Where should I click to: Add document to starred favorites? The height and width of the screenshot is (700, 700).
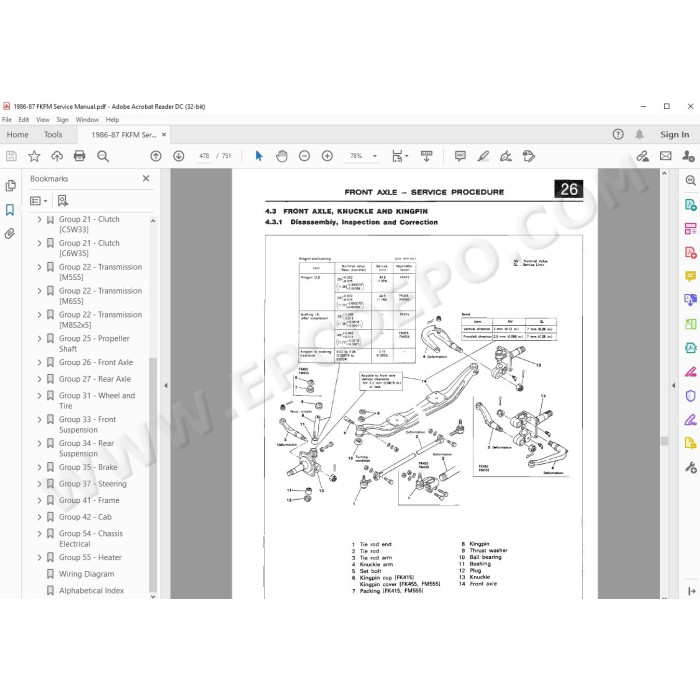tap(34, 156)
